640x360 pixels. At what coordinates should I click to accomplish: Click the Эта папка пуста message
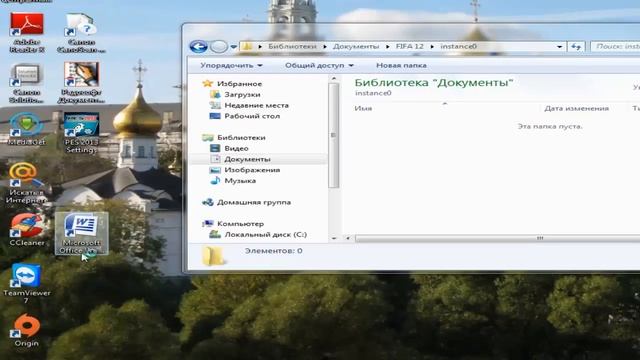(x=550, y=127)
